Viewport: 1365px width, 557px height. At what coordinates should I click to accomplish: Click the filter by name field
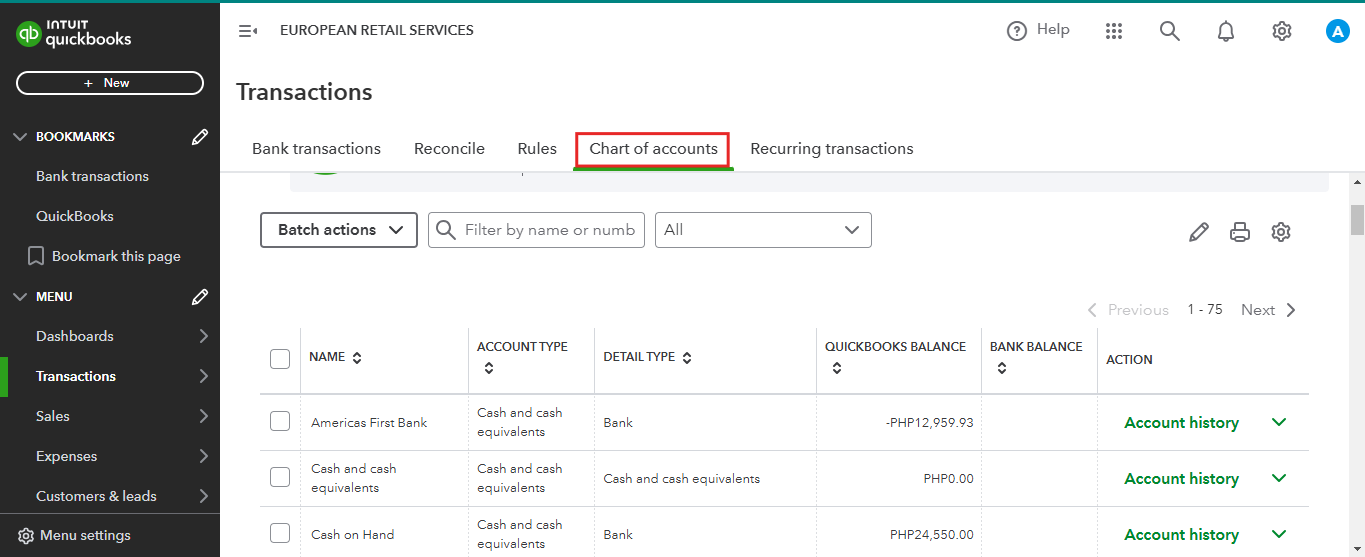pos(548,230)
